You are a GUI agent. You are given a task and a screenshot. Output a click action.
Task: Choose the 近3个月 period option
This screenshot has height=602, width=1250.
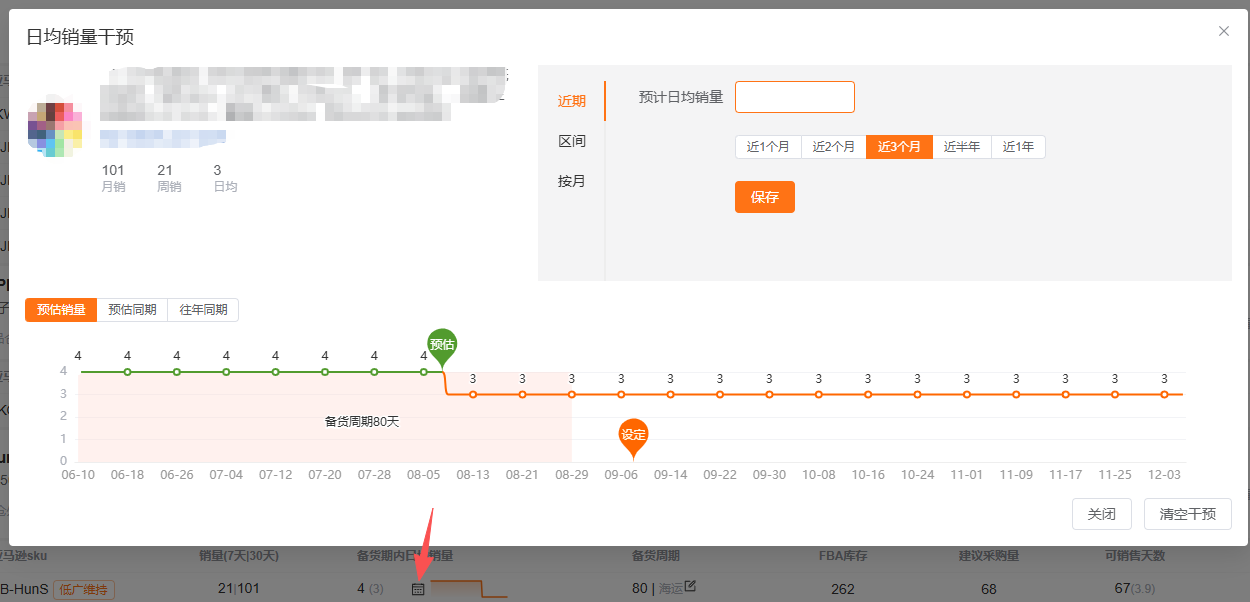899,147
